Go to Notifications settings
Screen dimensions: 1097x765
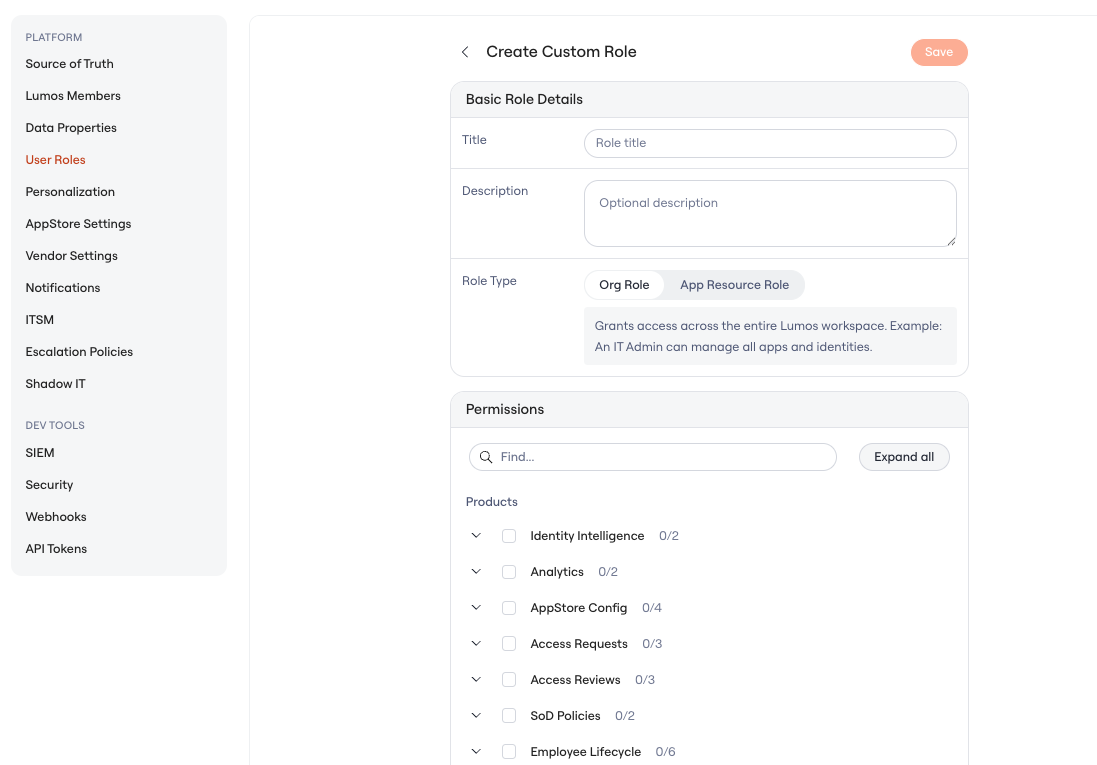(63, 288)
